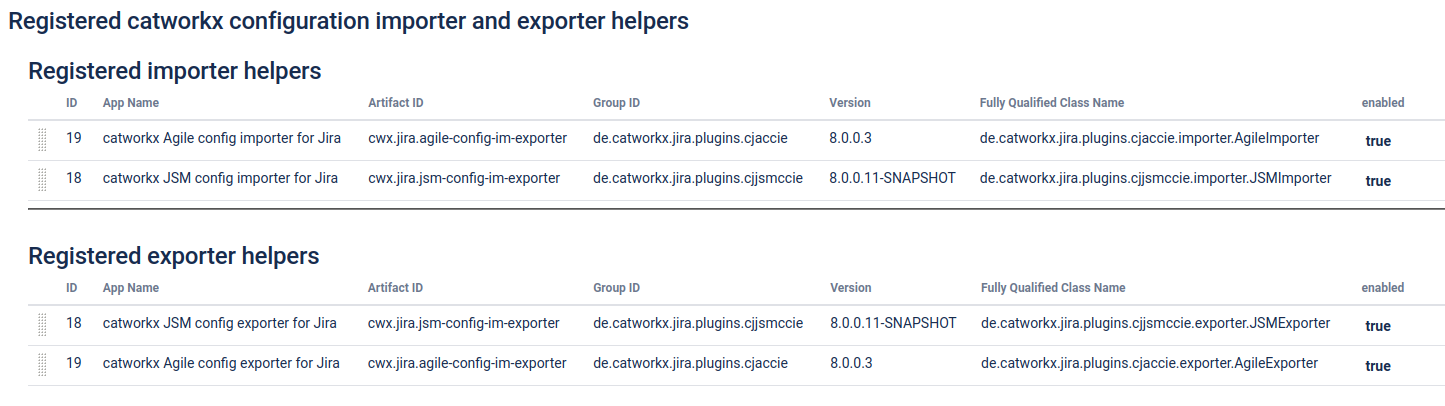
Task: Click the JSMExporter fully qualified class name
Action: pos(1155,323)
